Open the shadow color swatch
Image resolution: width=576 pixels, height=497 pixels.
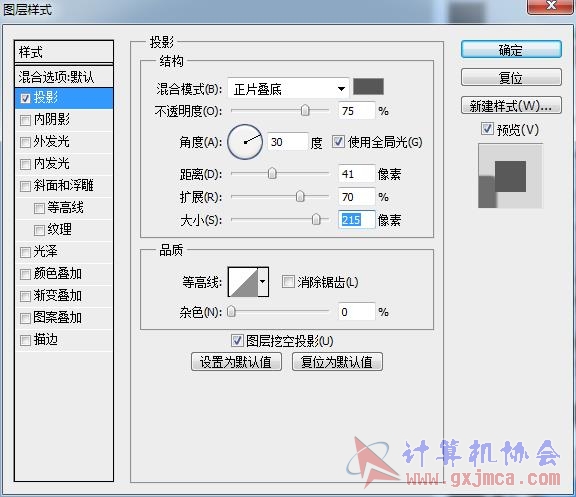coord(368,87)
